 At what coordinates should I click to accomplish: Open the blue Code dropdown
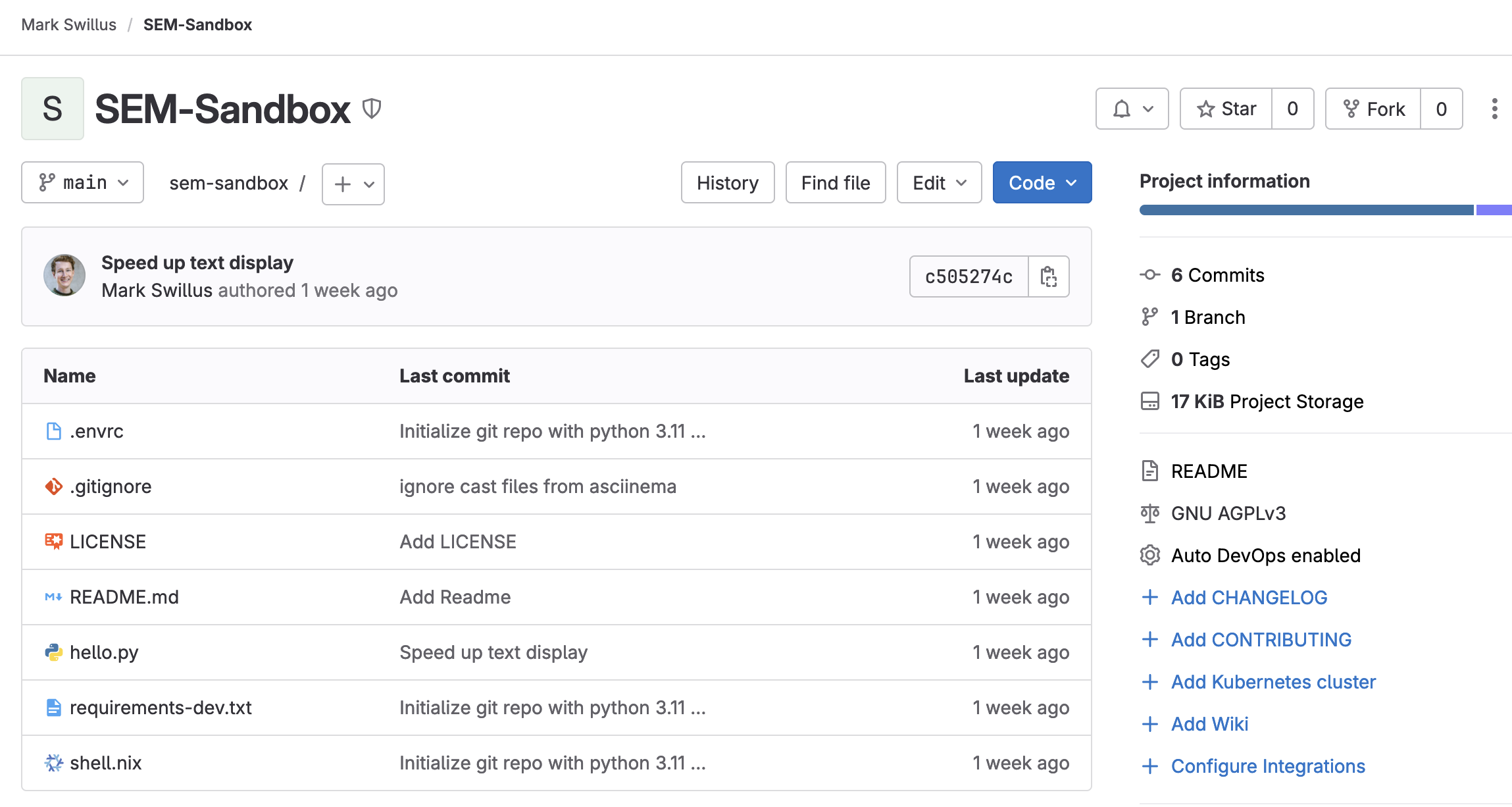[1042, 182]
